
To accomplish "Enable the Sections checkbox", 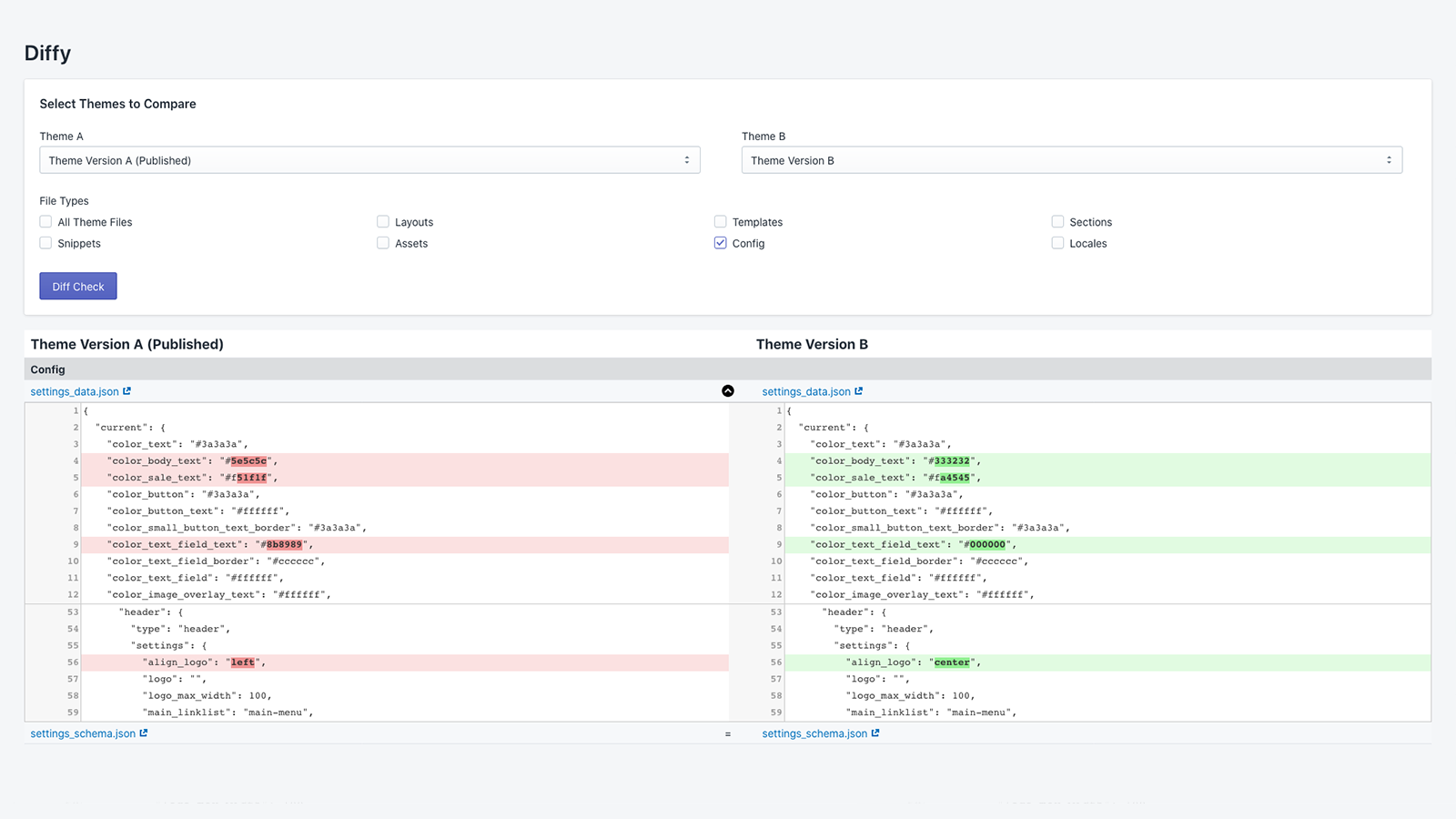I will 1057,221.
